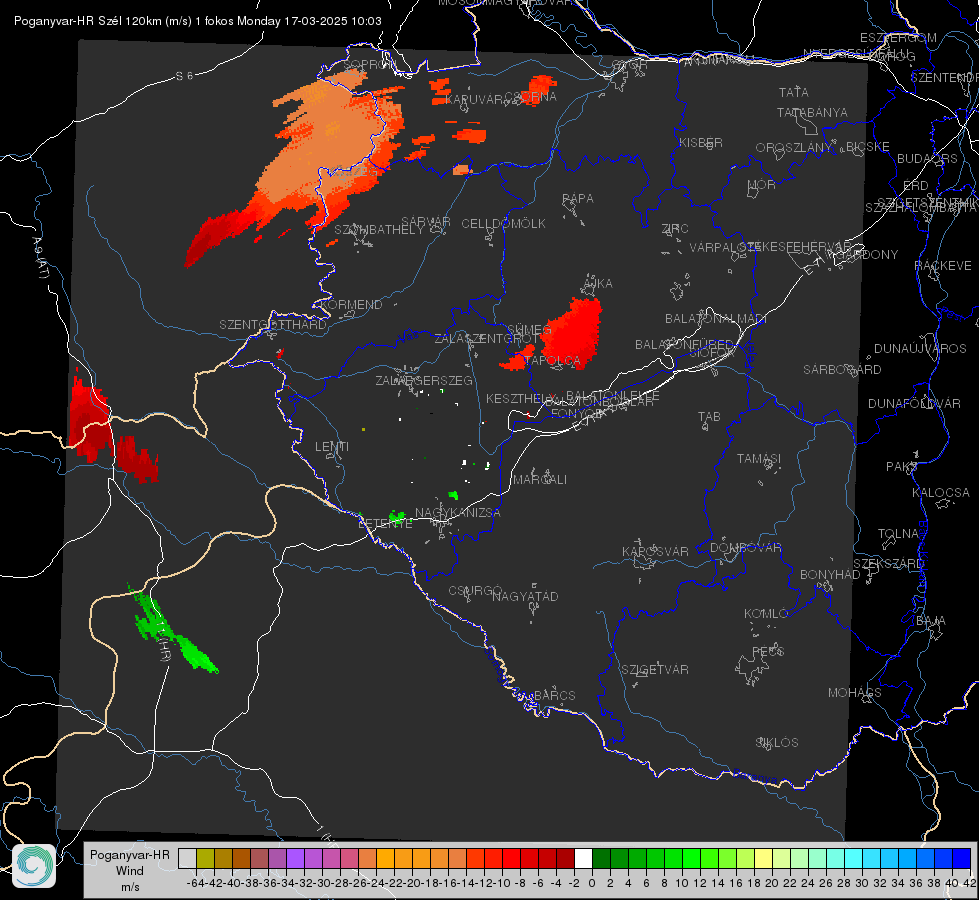Click the radar title text with date 17-03-2025

197,21
